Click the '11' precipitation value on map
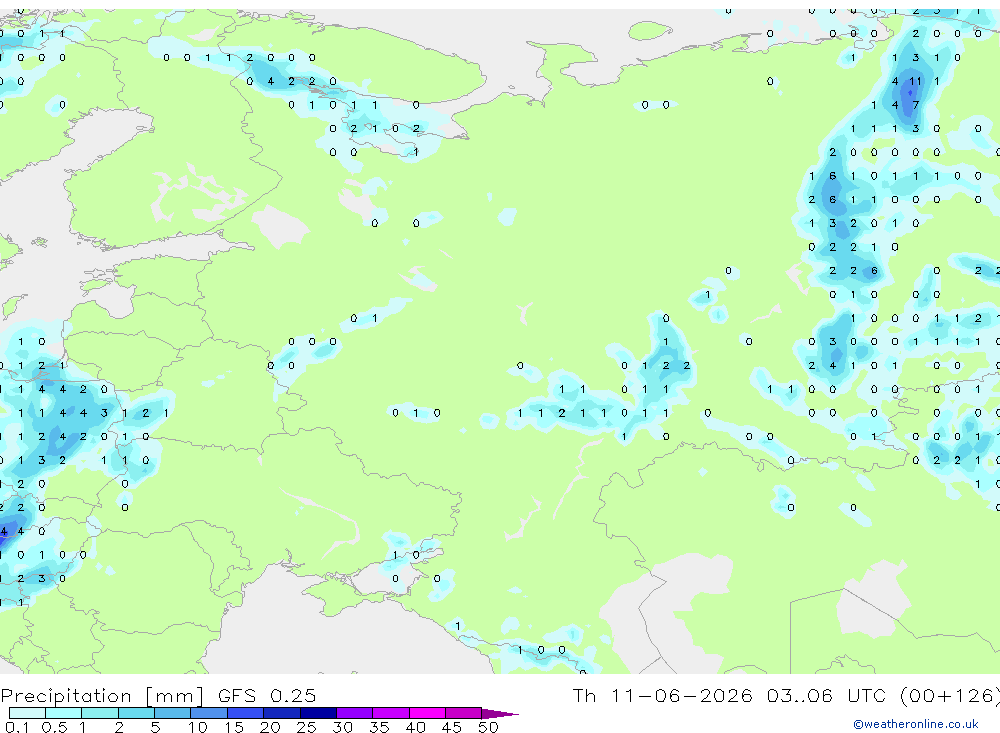Screen dimensions: 1000x733 (915, 81)
